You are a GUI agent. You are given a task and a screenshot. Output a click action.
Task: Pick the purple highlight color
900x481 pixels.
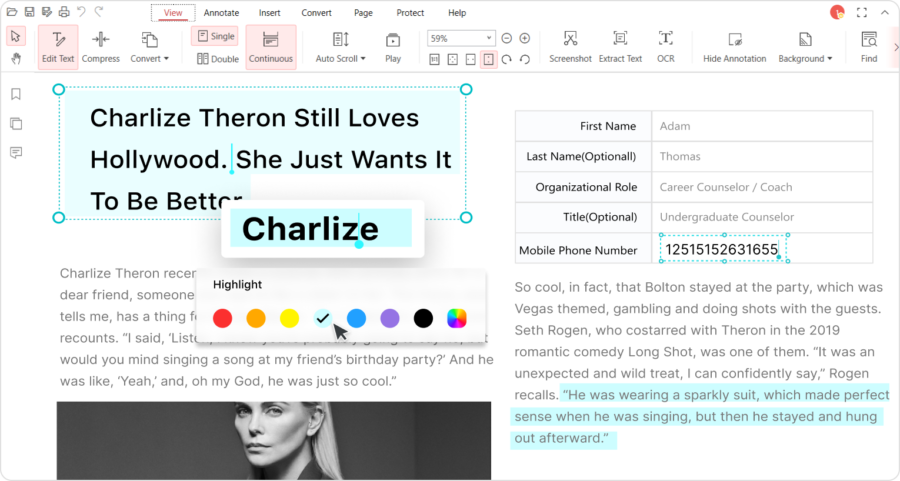[x=390, y=318]
